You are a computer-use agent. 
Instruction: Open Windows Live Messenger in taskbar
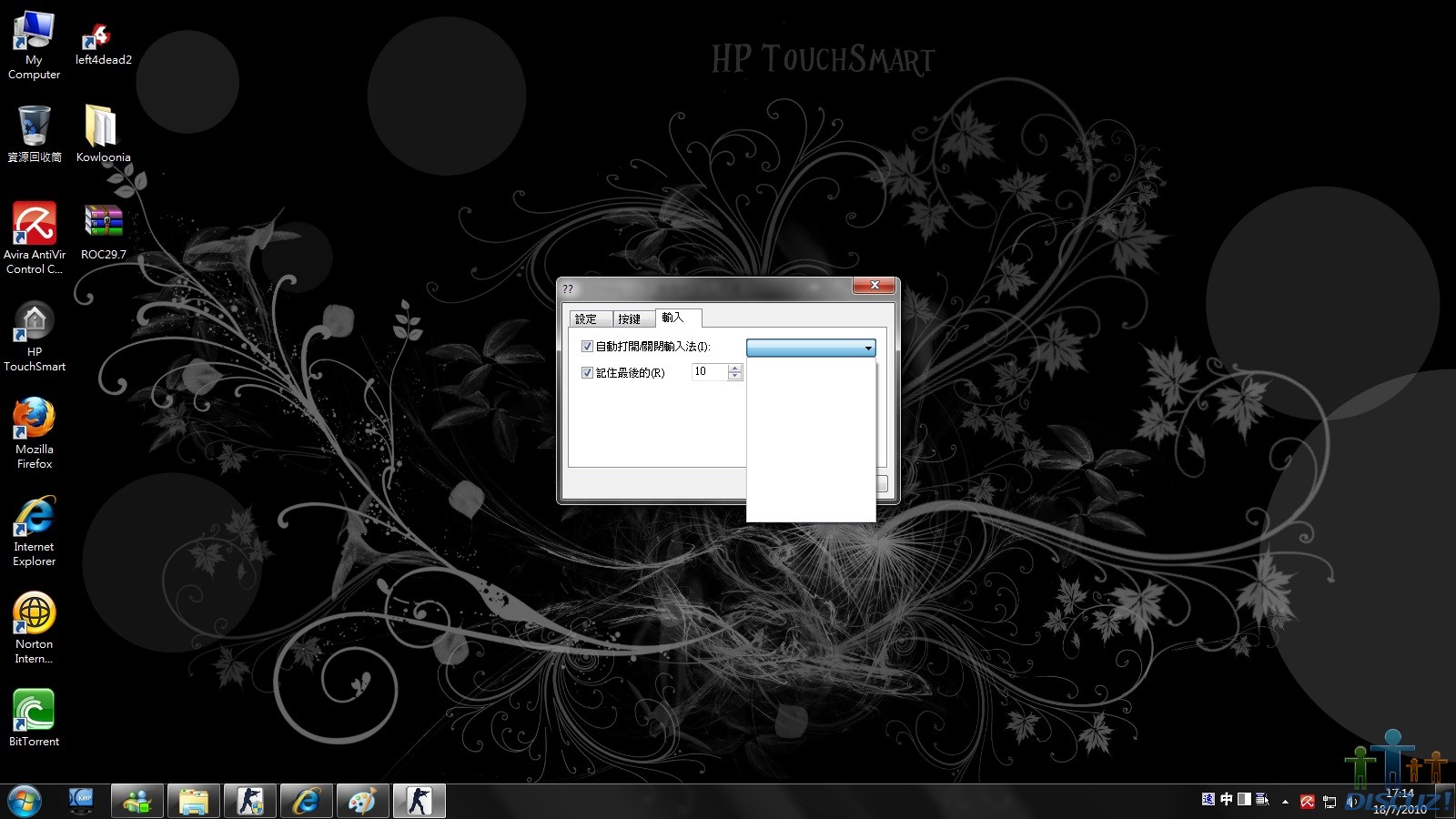pos(137,801)
